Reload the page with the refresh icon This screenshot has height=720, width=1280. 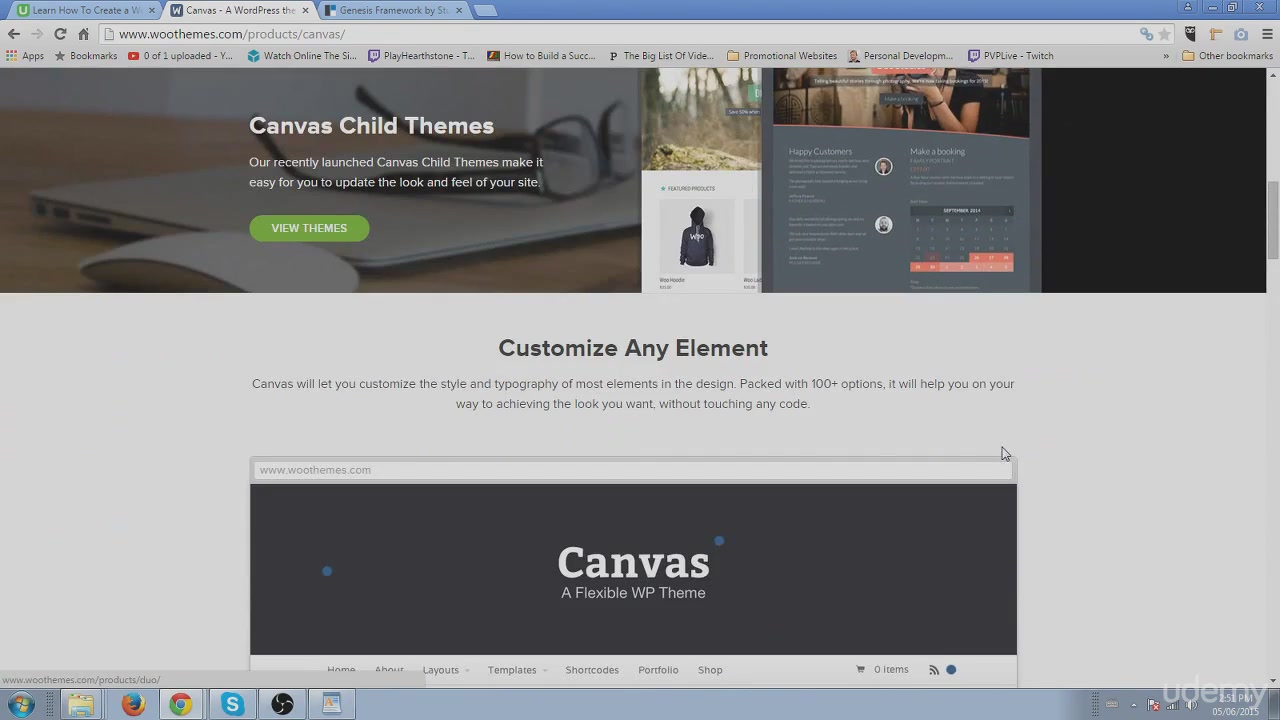pyautogui.click(x=60, y=34)
